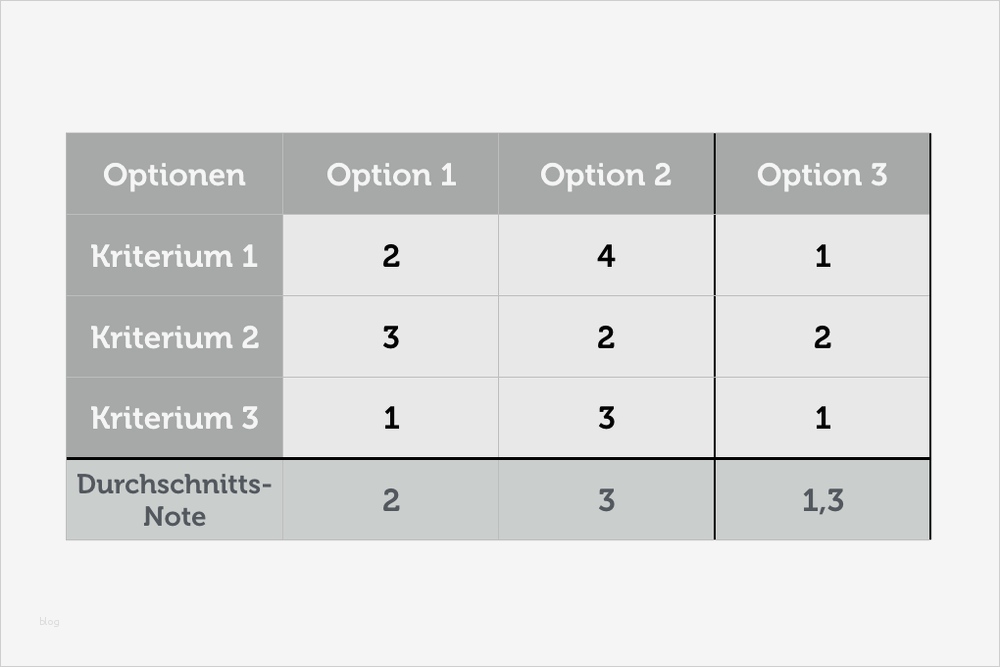The height and width of the screenshot is (667, 1000).
Task: Click Kriterium 2 score under Option 1
Action: coord(391,337)
